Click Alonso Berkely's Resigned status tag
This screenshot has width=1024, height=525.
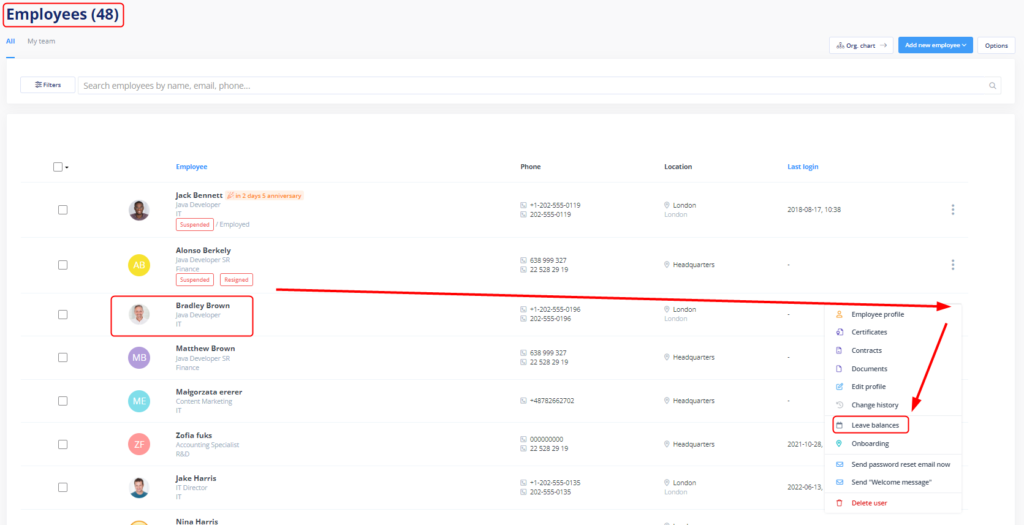[x=236, y=279]
